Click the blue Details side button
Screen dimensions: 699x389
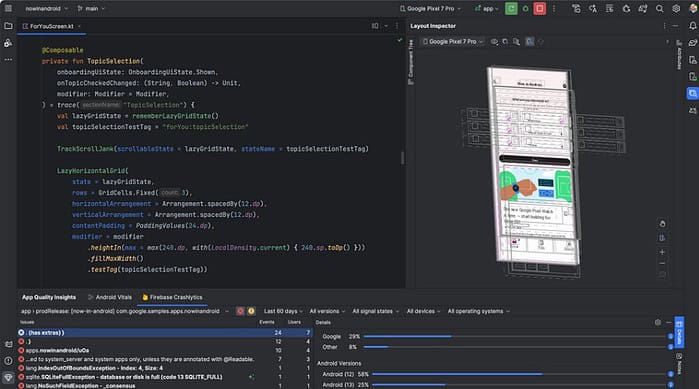click(x=679, y=332)
